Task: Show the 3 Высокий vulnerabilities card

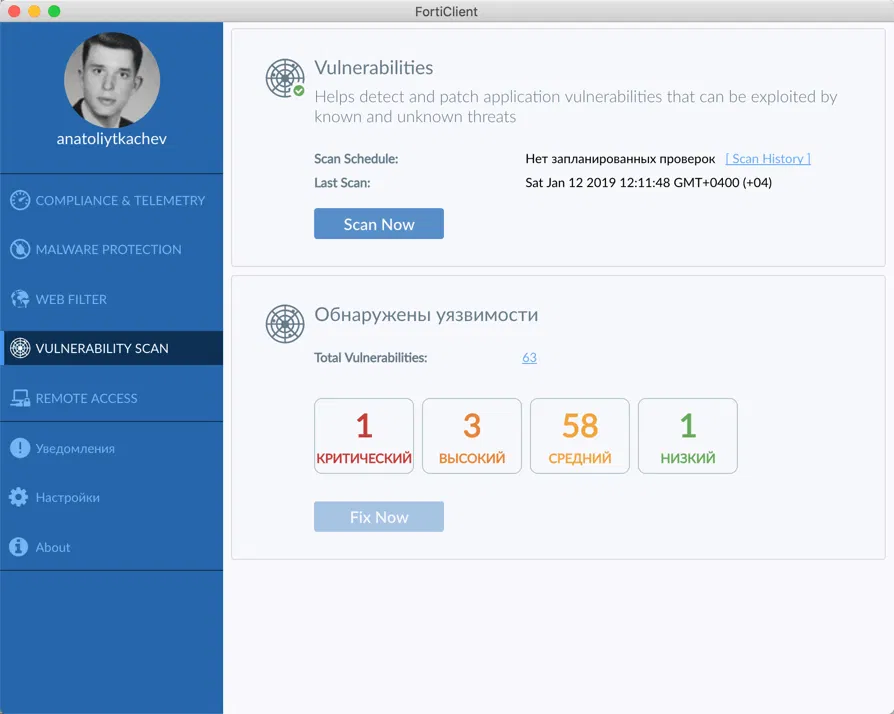Action: (472, 436)
